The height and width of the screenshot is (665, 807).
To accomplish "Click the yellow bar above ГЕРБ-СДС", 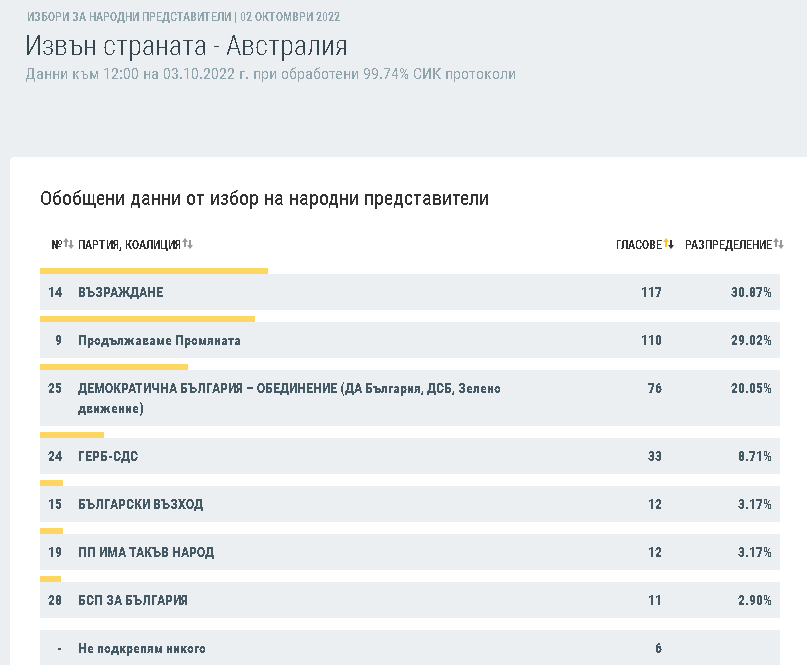I will [72, 435].
